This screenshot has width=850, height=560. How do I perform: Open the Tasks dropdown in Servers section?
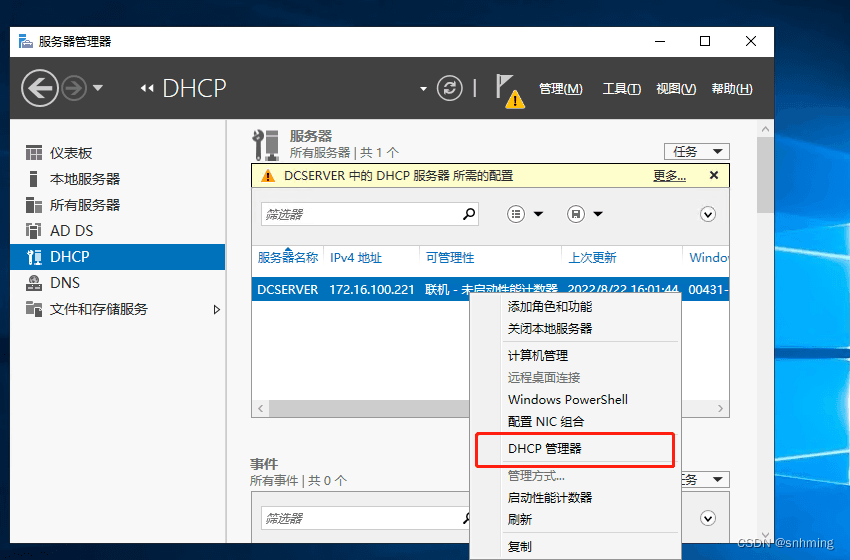click(697, 152)
